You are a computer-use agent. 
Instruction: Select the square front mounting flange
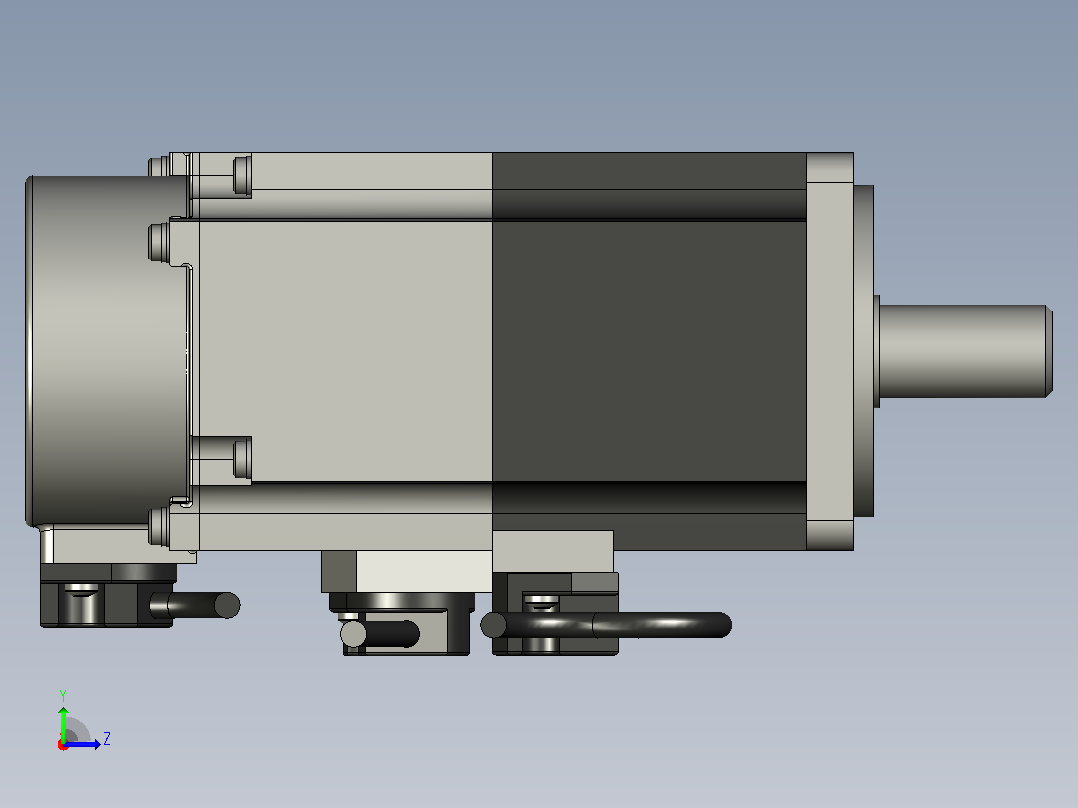tap(830, 351)
